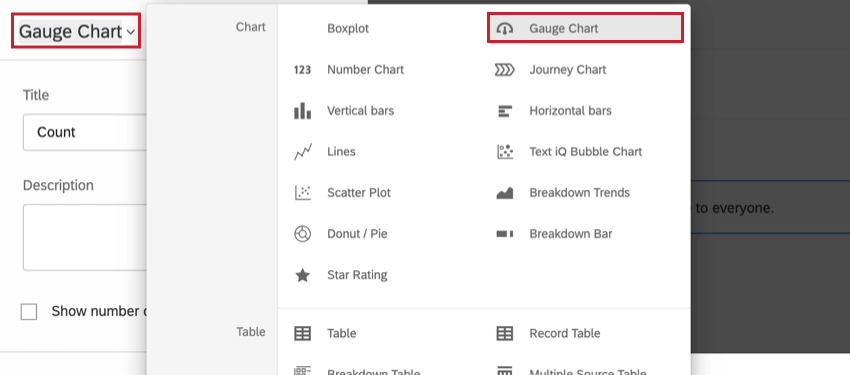Choose the Number Chart 123 icon
850x375 pixels.
(x=302, y=70)
